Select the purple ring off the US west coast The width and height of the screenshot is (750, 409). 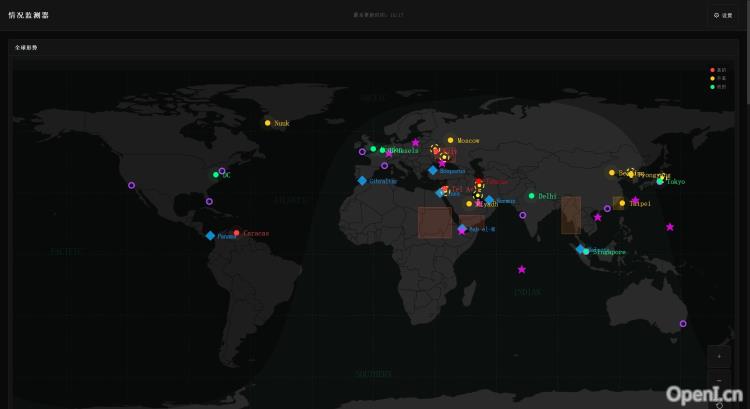tap(132, 185)
